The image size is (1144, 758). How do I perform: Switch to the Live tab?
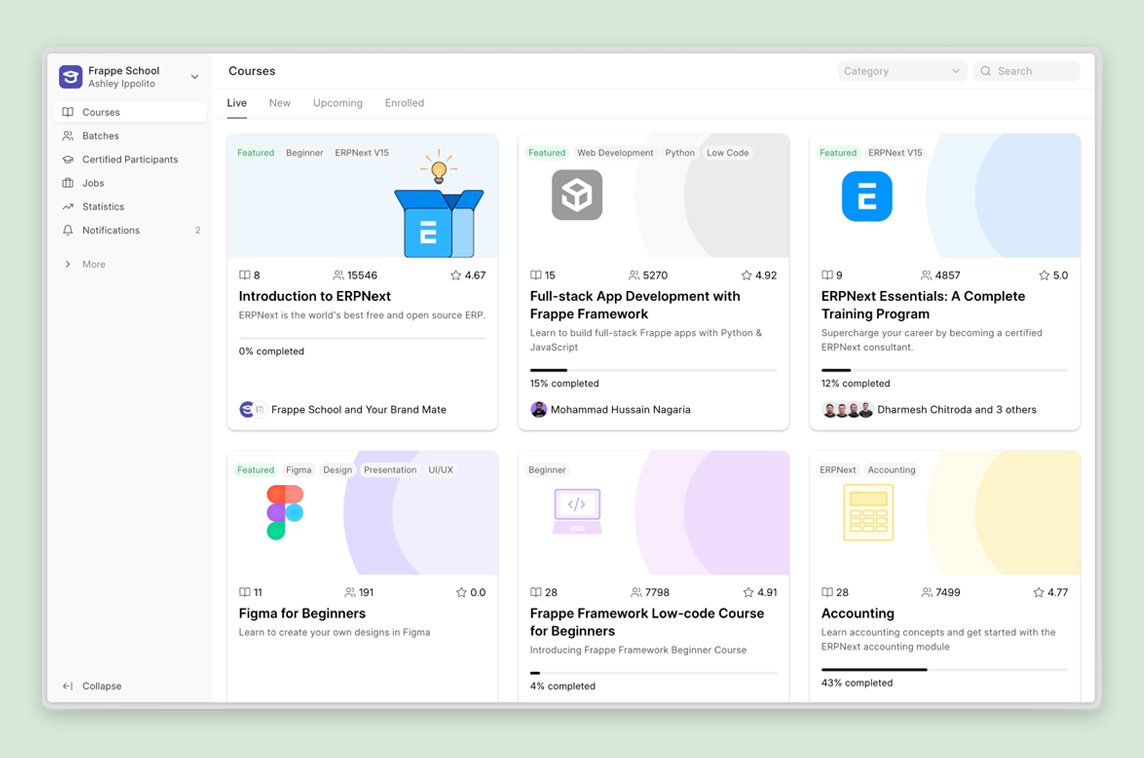236,103
